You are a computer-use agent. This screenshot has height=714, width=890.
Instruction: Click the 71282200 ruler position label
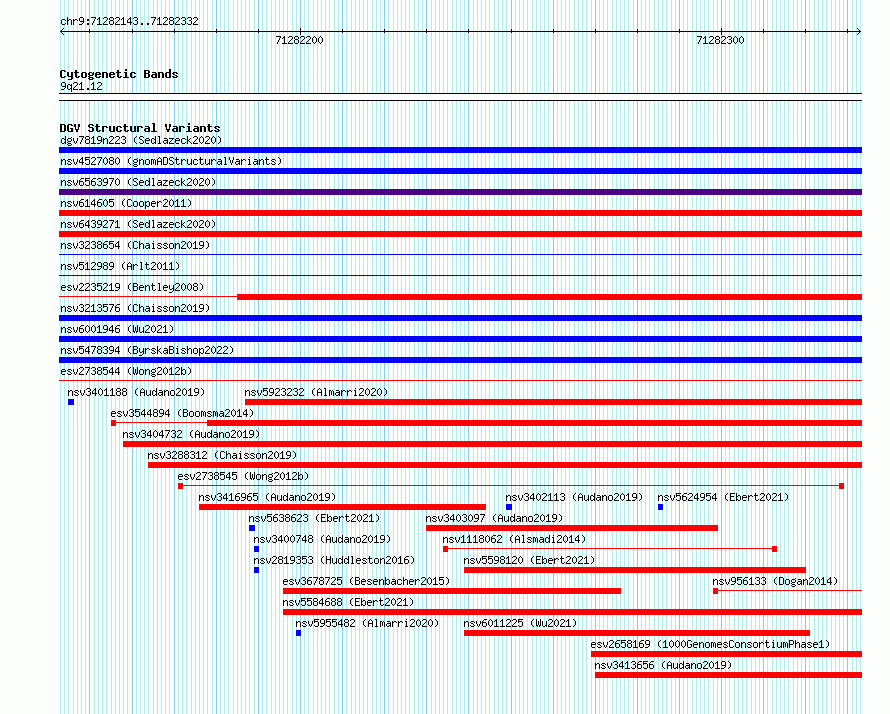click(x=299, y=40)
